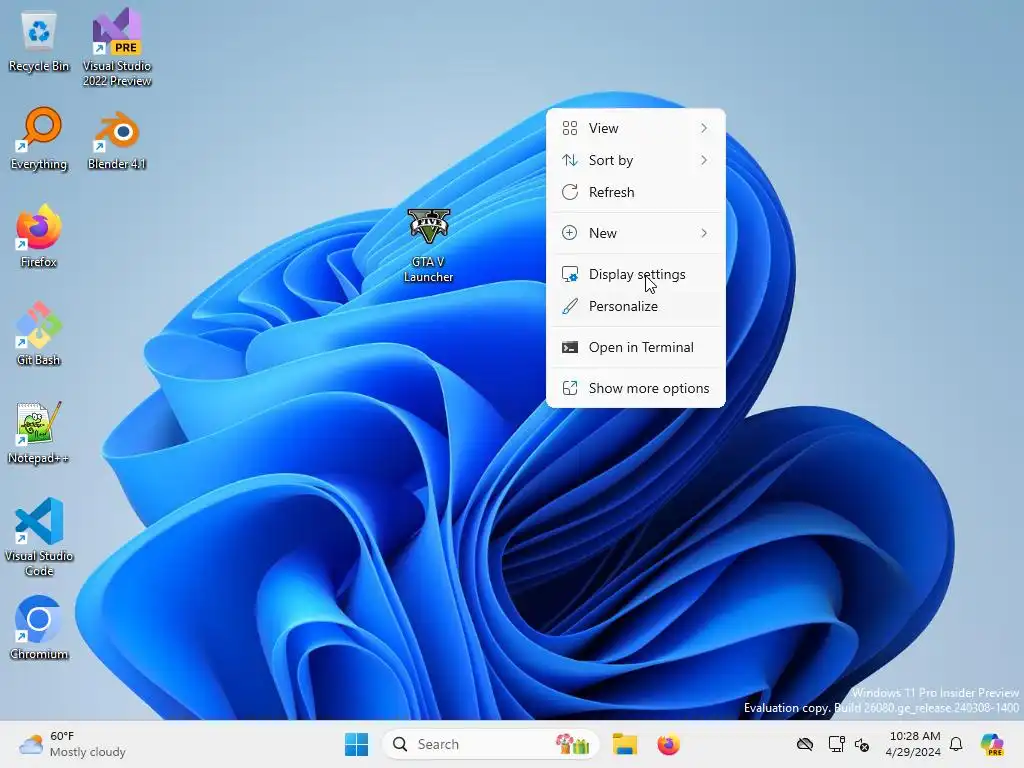Image resolution: width=1024 pixels, height=768 pixels.
Task: Select the Blender 4.1 desktop shortcut
Action: (117, 139)
